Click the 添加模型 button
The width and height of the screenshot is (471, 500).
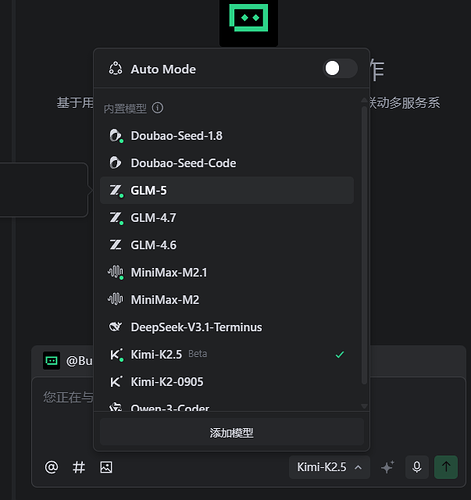coord(232,432)
